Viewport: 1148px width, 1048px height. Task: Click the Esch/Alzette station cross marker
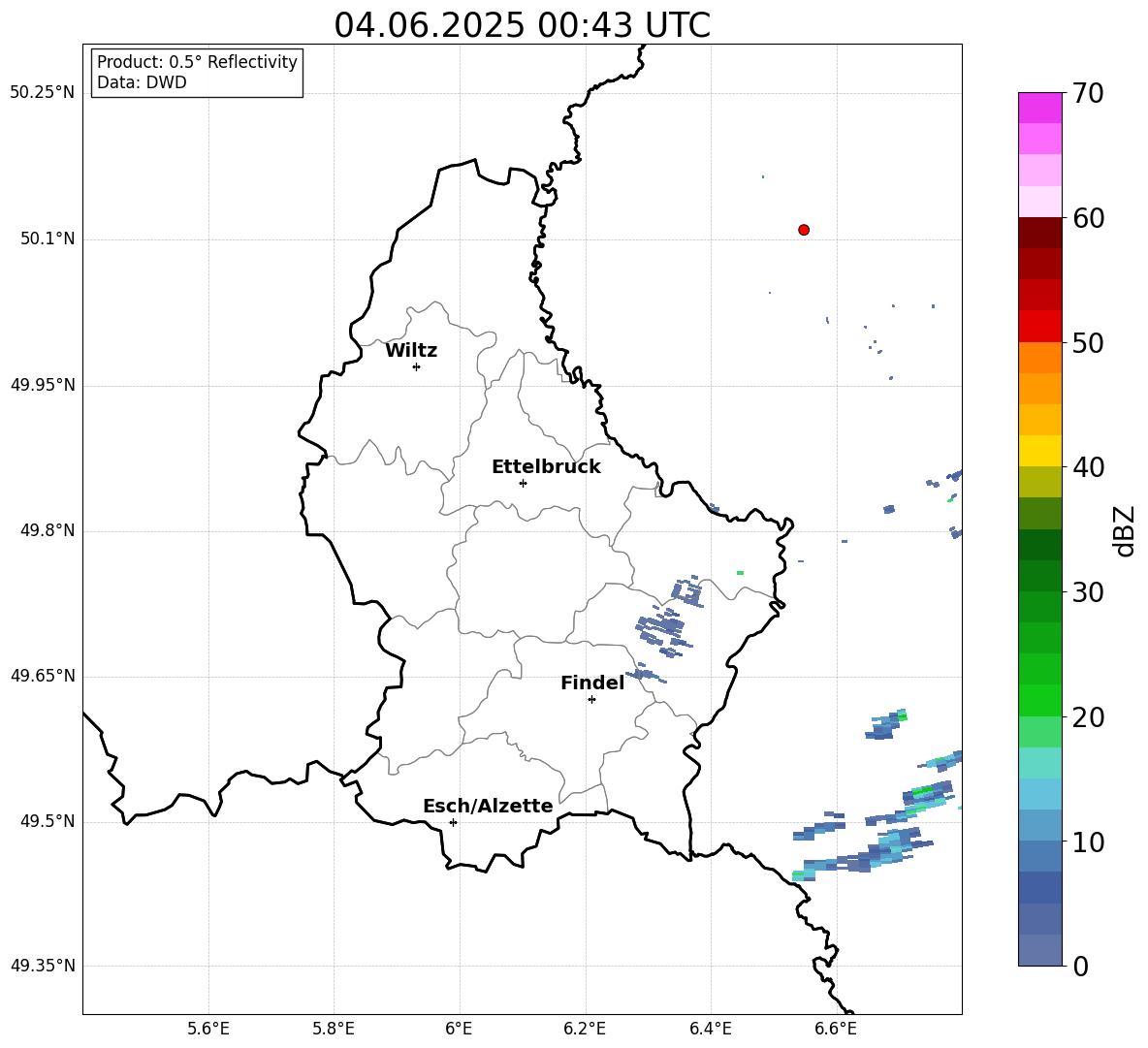point(453,822)
